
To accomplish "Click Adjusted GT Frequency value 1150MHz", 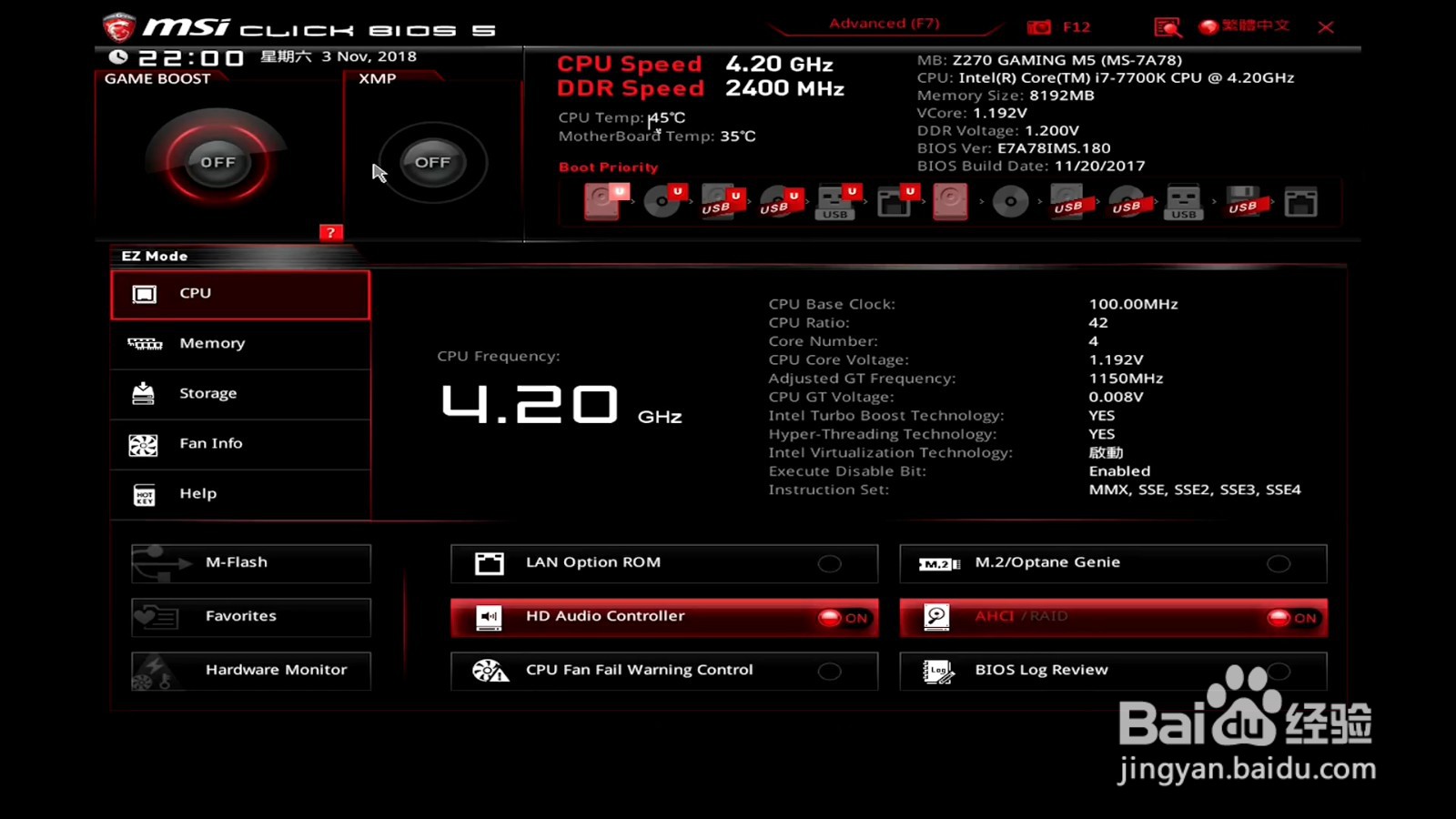I will (1126, 379).
